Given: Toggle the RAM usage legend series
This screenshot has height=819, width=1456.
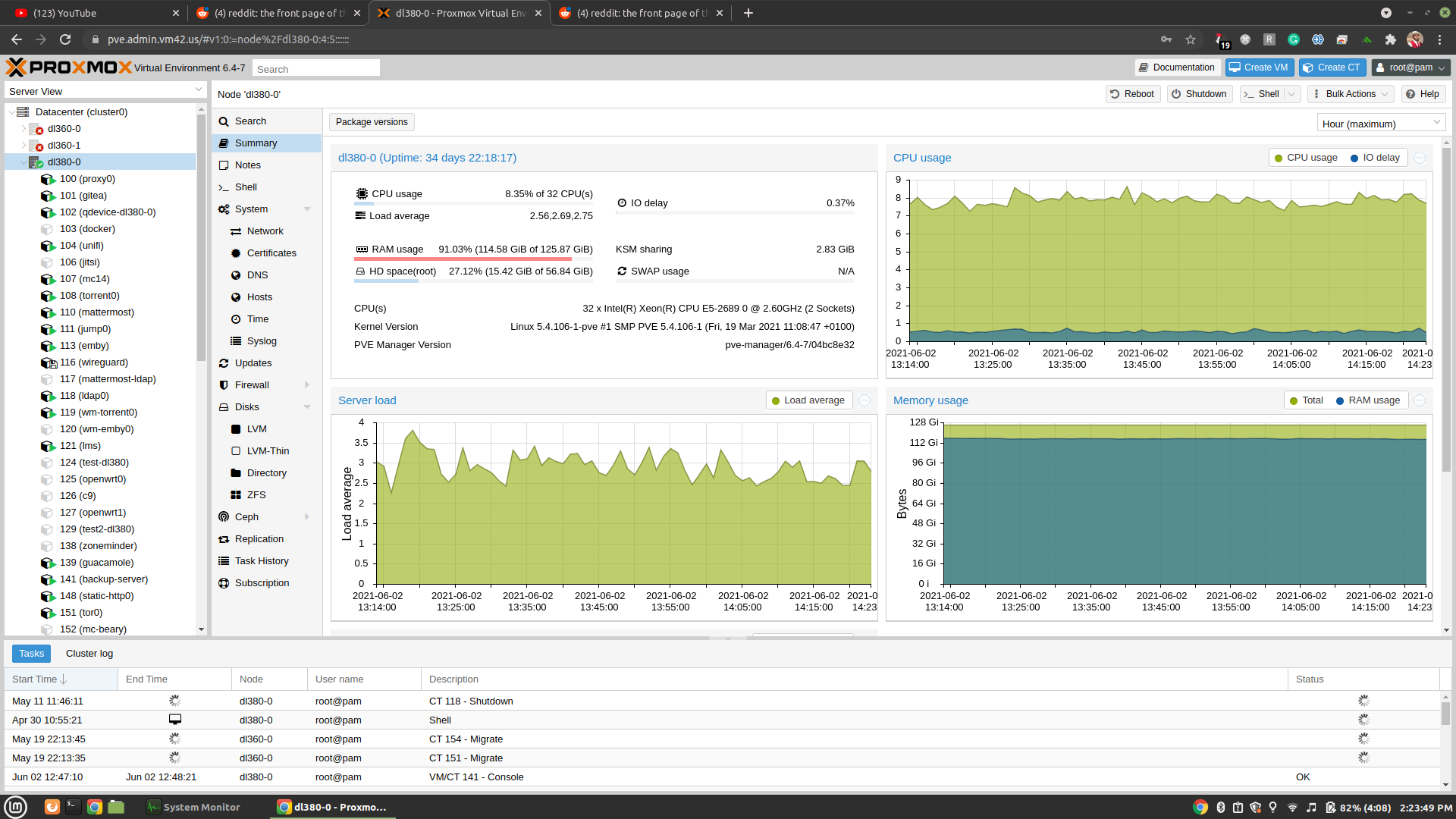Looking at the screenshot, I should 1367,400.
